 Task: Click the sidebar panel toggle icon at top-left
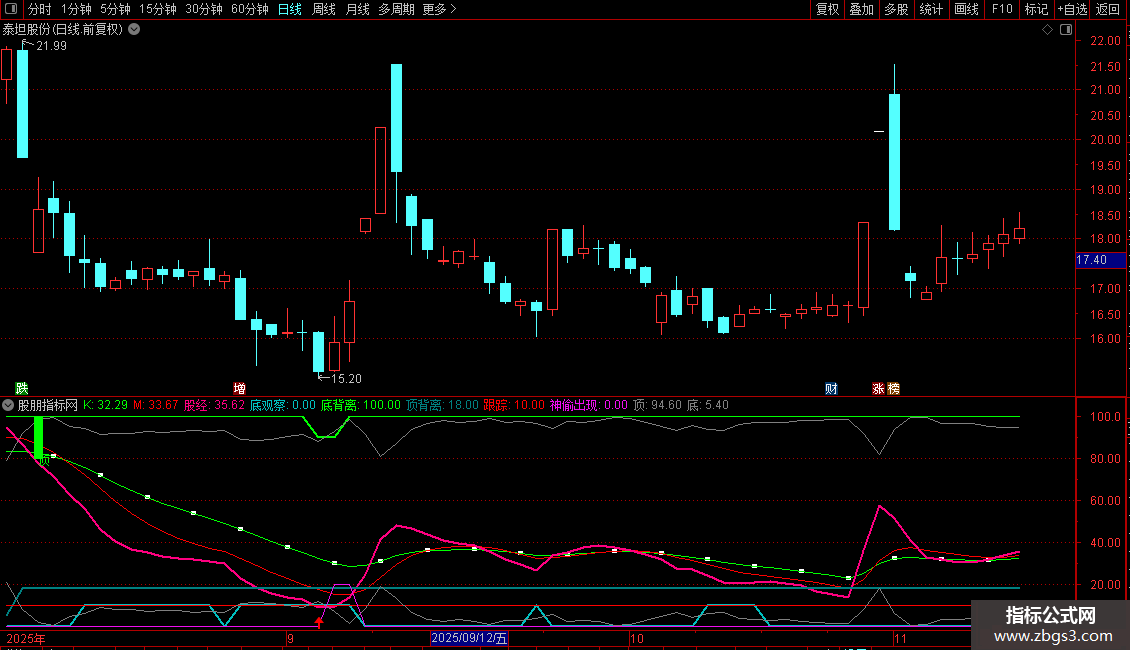pos(10,10)
